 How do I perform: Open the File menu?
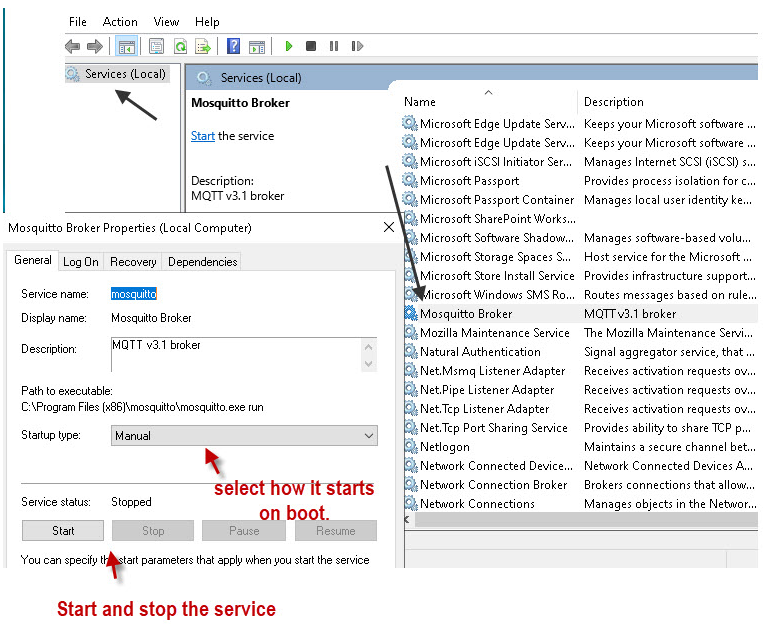78,22
